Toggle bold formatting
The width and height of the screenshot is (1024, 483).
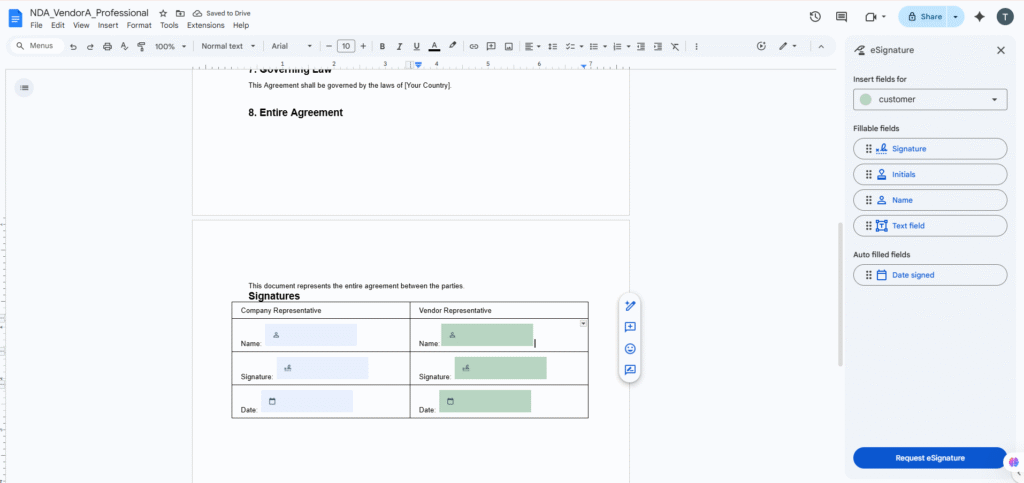coord(382,46)
